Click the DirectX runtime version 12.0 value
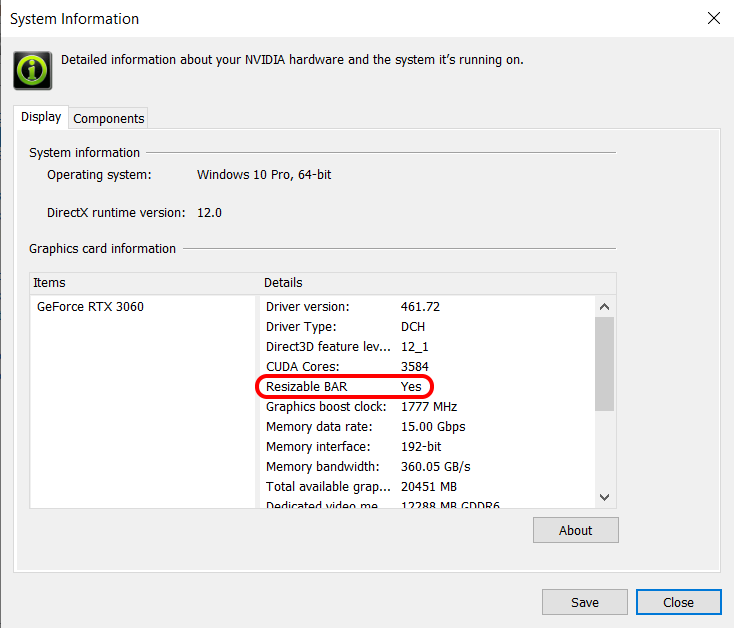 [x=209, y=213]
